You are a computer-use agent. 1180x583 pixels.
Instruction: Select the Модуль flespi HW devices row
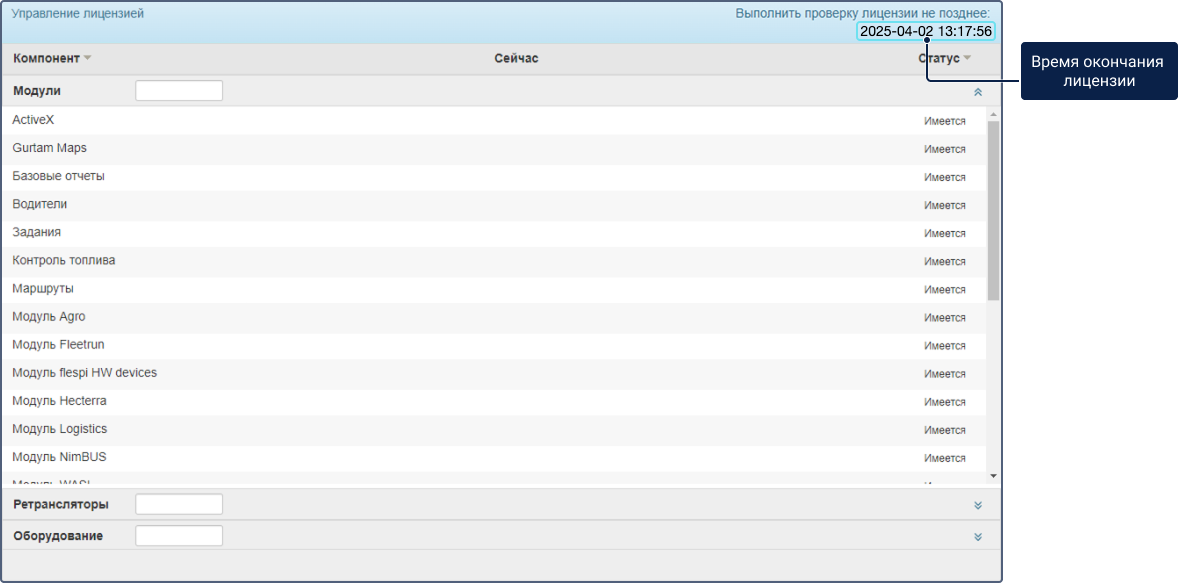pyautogui.click(x=494, y=373)
